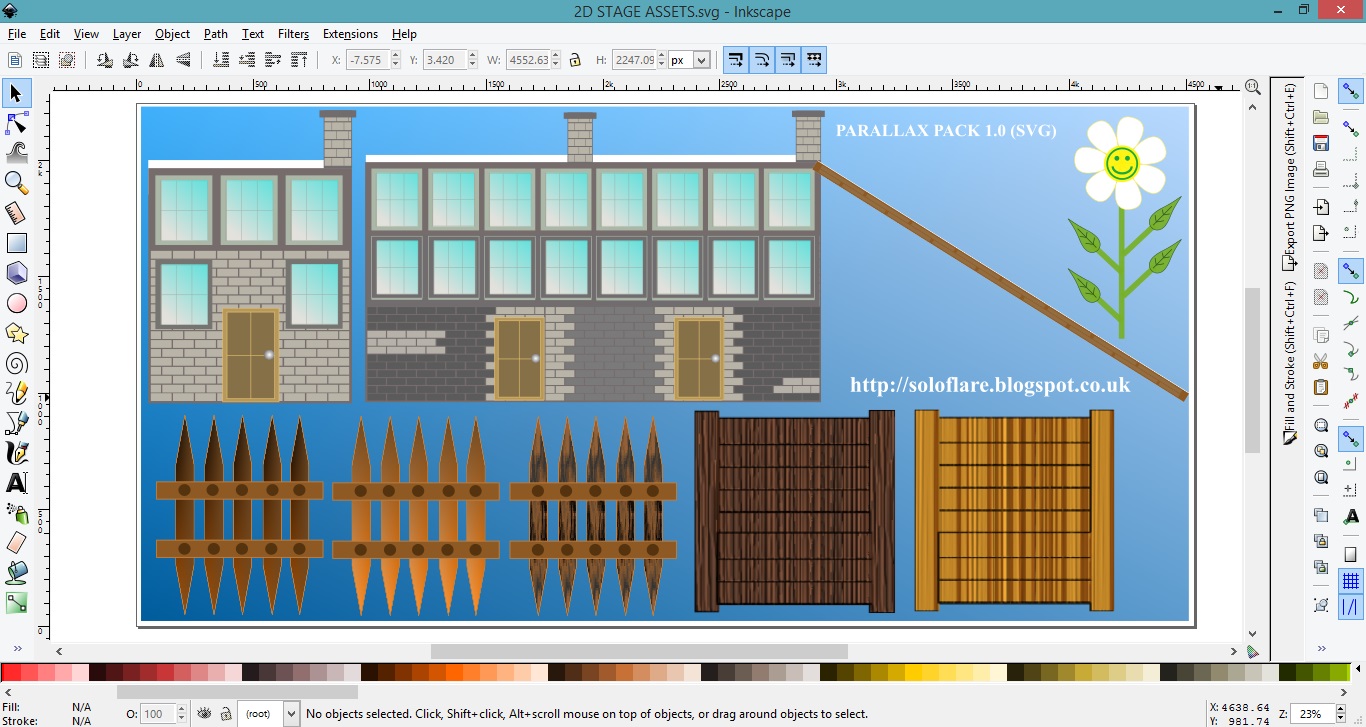Image resolution: width=1366 pixels, height=727 pixels.
Task: Select the Node edit tool
Action: tap(16, 123)
